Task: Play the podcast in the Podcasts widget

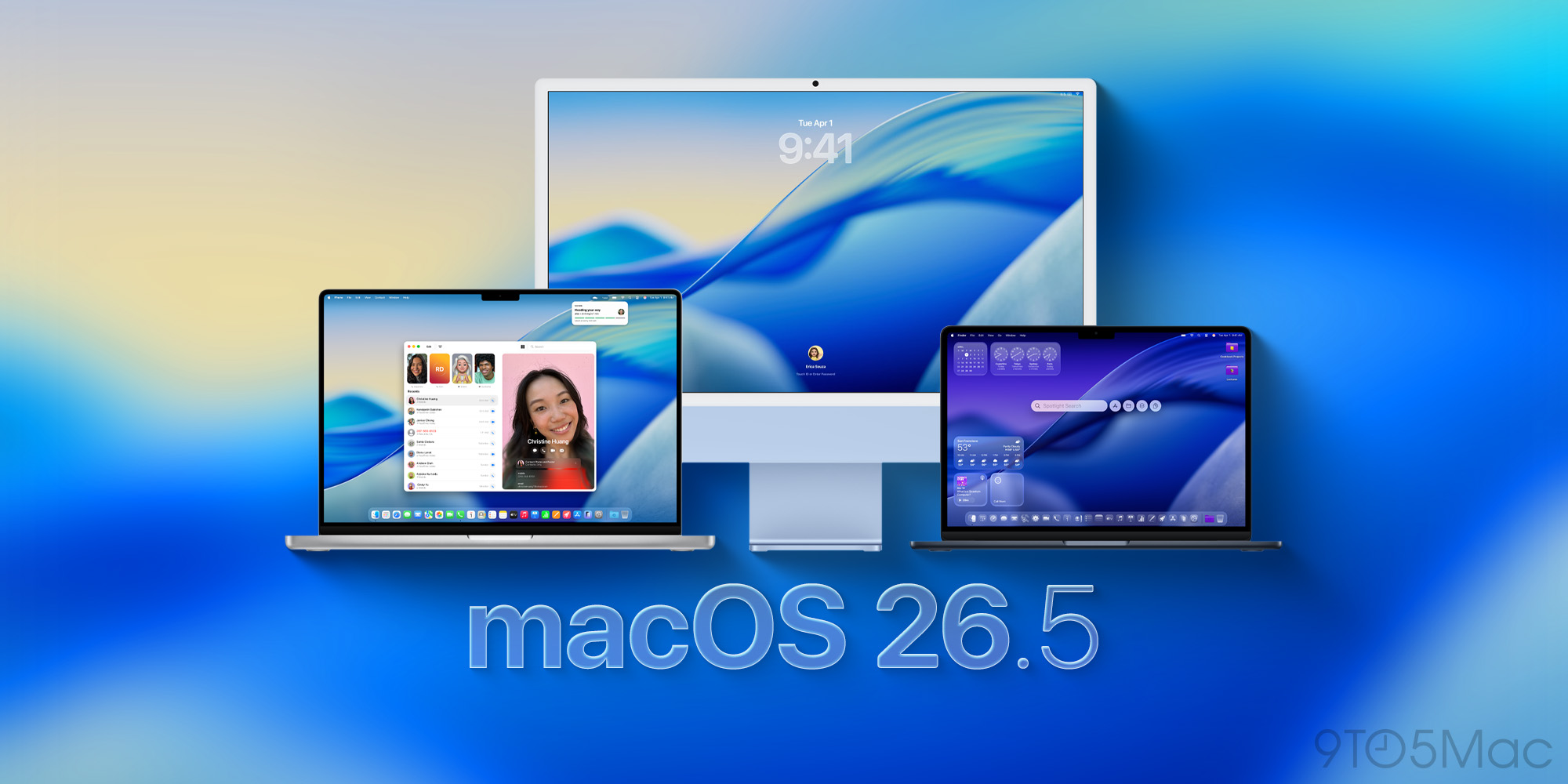Action: pyautogui.click(x=966, y=500)
